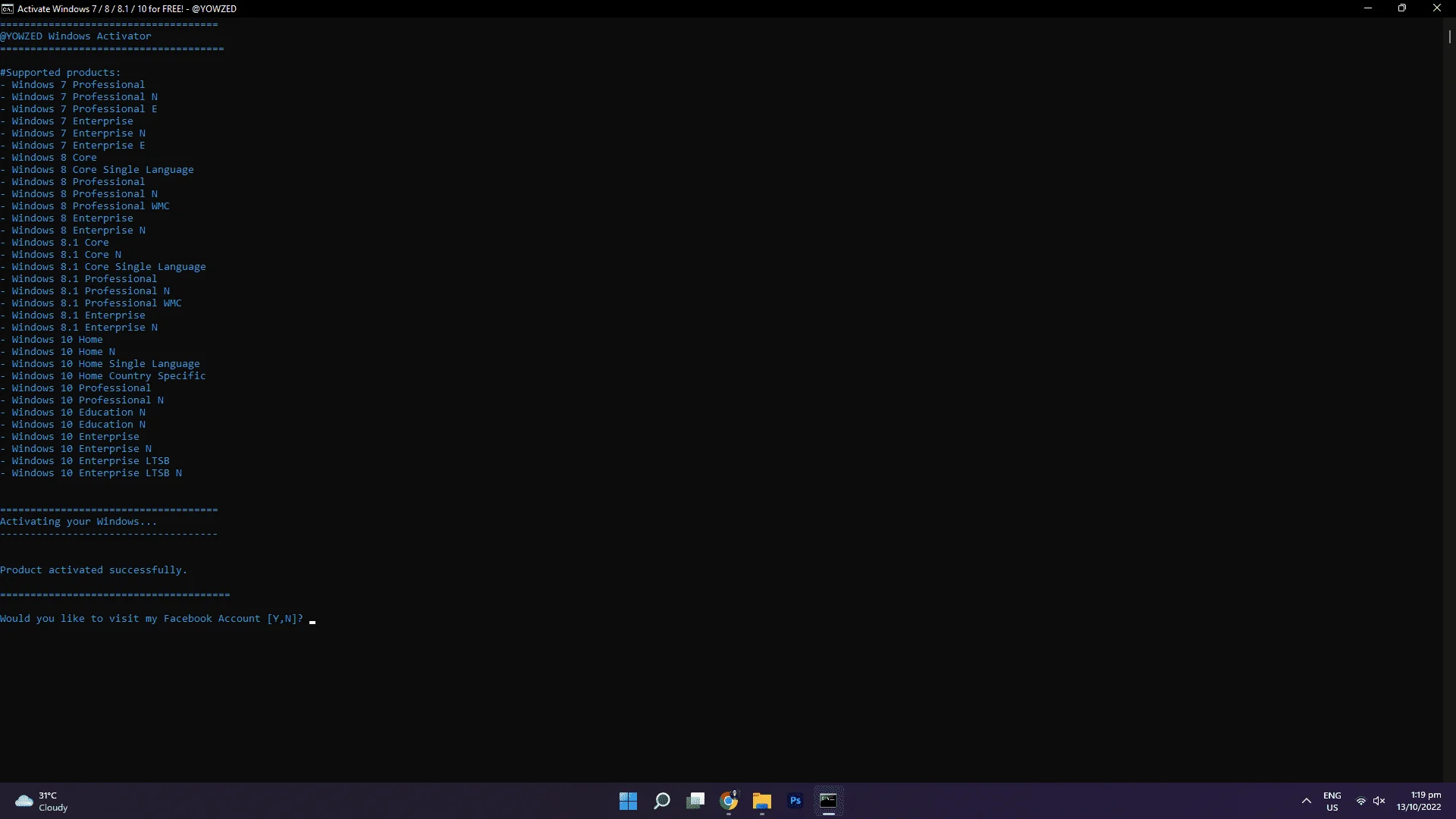Screen dimensions: 1456x819
Task: Click the 'Windows 8.1 Core N' line
Action: (x=61, y=255)
